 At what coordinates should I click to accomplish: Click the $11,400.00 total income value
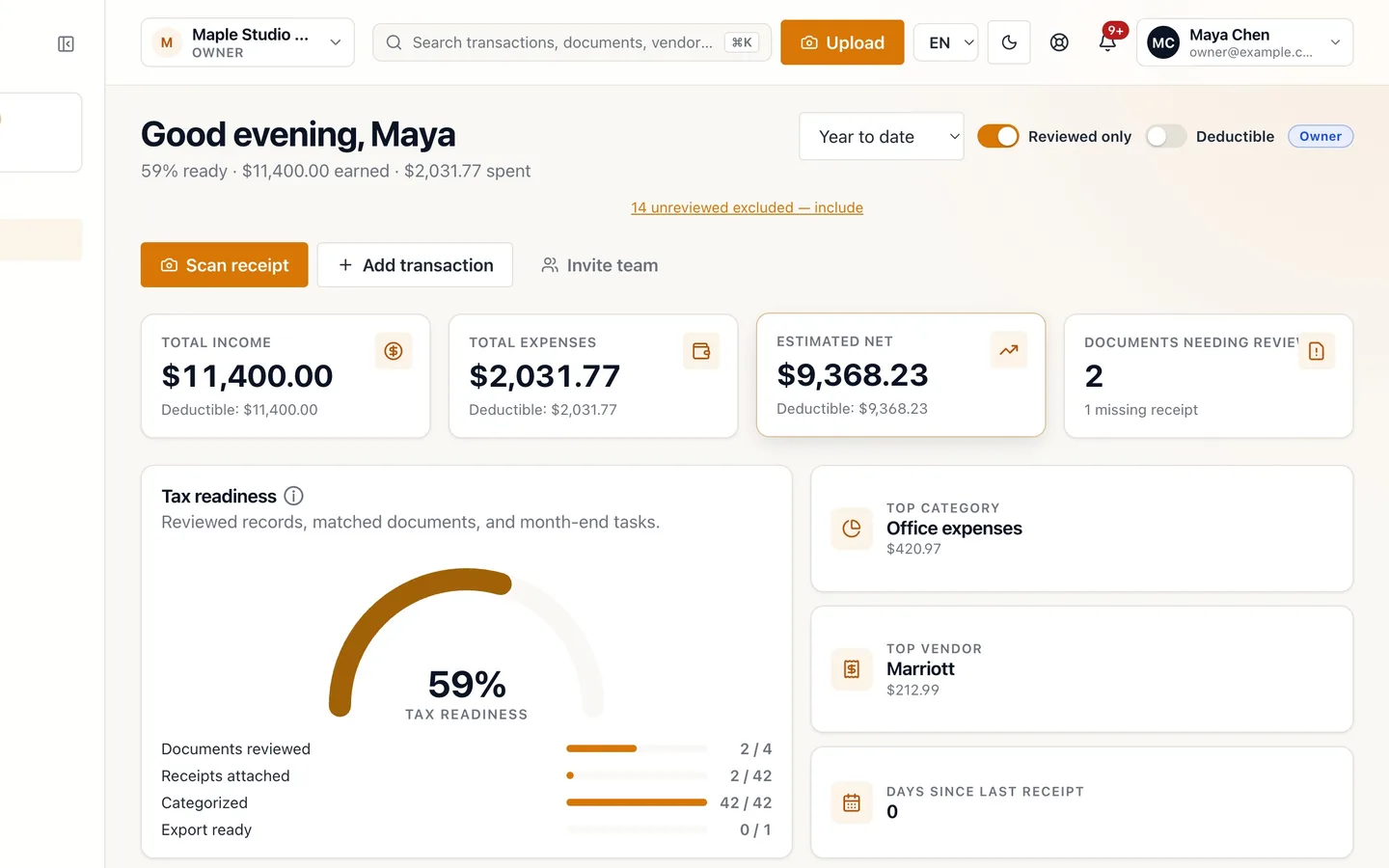tap(247, 376)
